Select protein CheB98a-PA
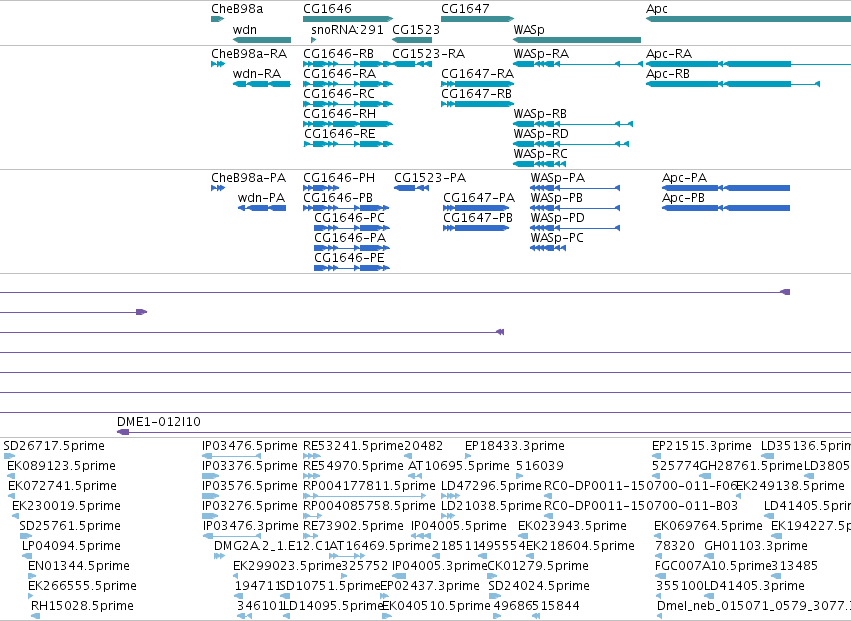This screenshot has height=621, width=851. tap(218, 188)
